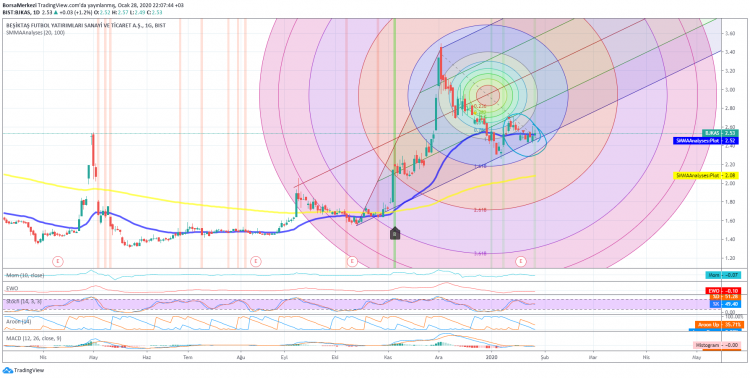The width and height of the screenshot is (750, 378).
Task: Click the earnings E marker near Ağu
Action: 256,261
